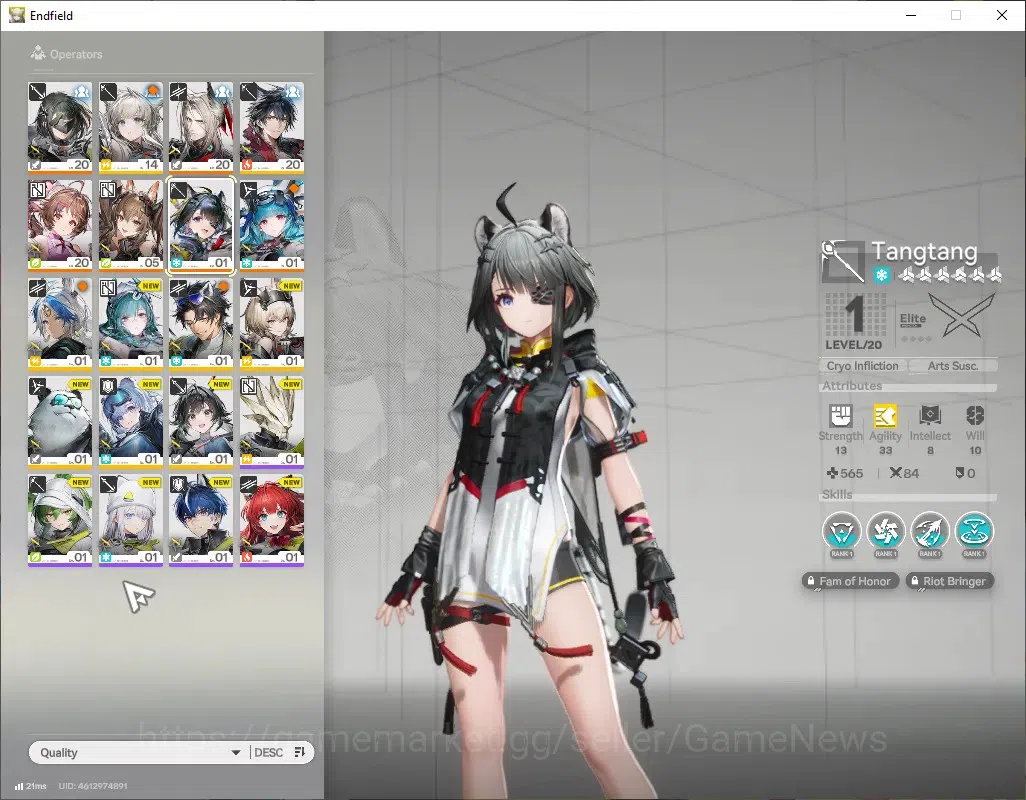Click the six-star rarity indicator

[x=950, y=275]
